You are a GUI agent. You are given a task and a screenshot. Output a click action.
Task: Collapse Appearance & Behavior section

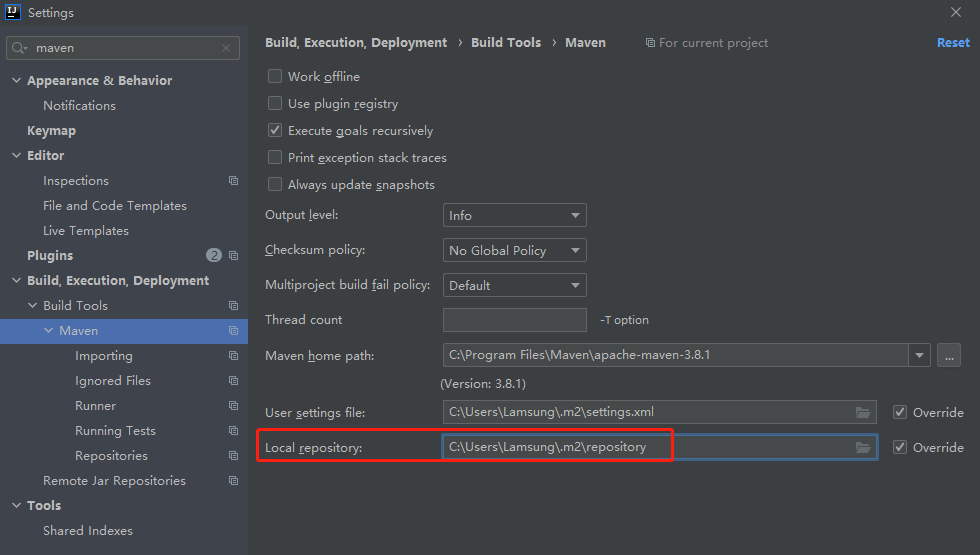pyautogui.click(x=17, y=81)
